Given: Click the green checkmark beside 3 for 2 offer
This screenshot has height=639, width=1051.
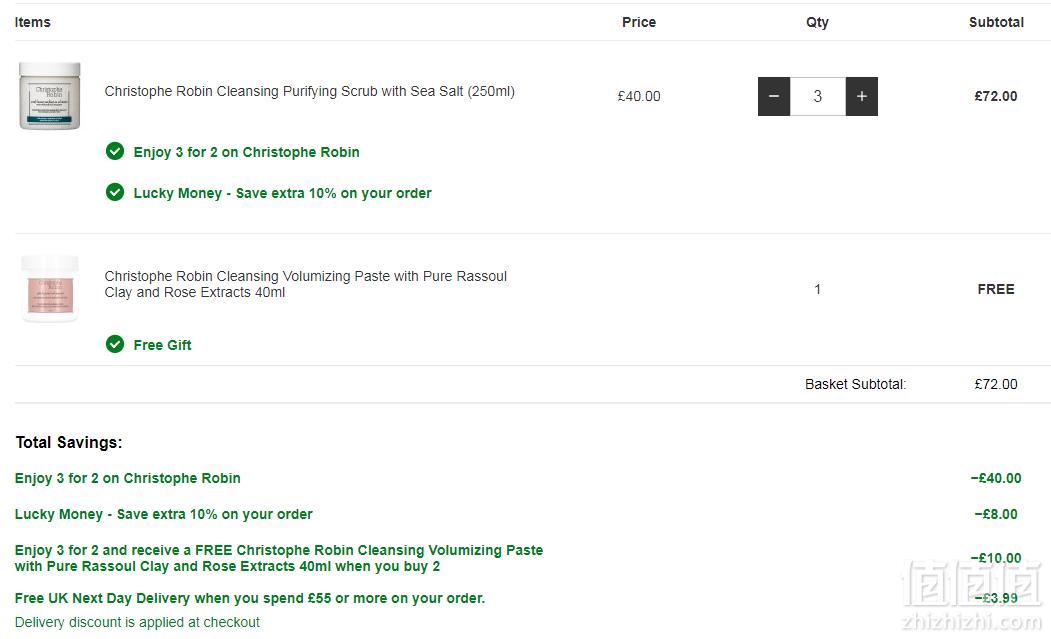Looking at the screenshot, I should pyautogui.click(x=115, y=152).
